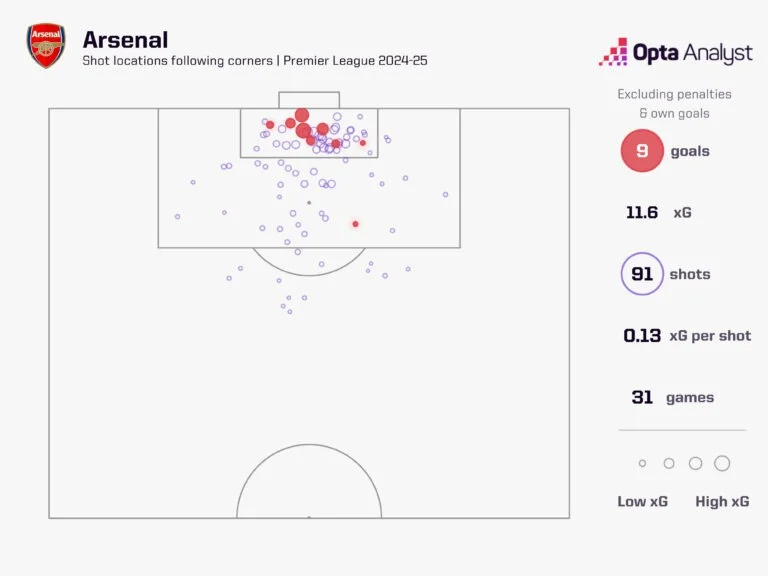Screen dimensions: 768x576
Task: Click the Arsenal title heading
Action: [x=125, y=40]
